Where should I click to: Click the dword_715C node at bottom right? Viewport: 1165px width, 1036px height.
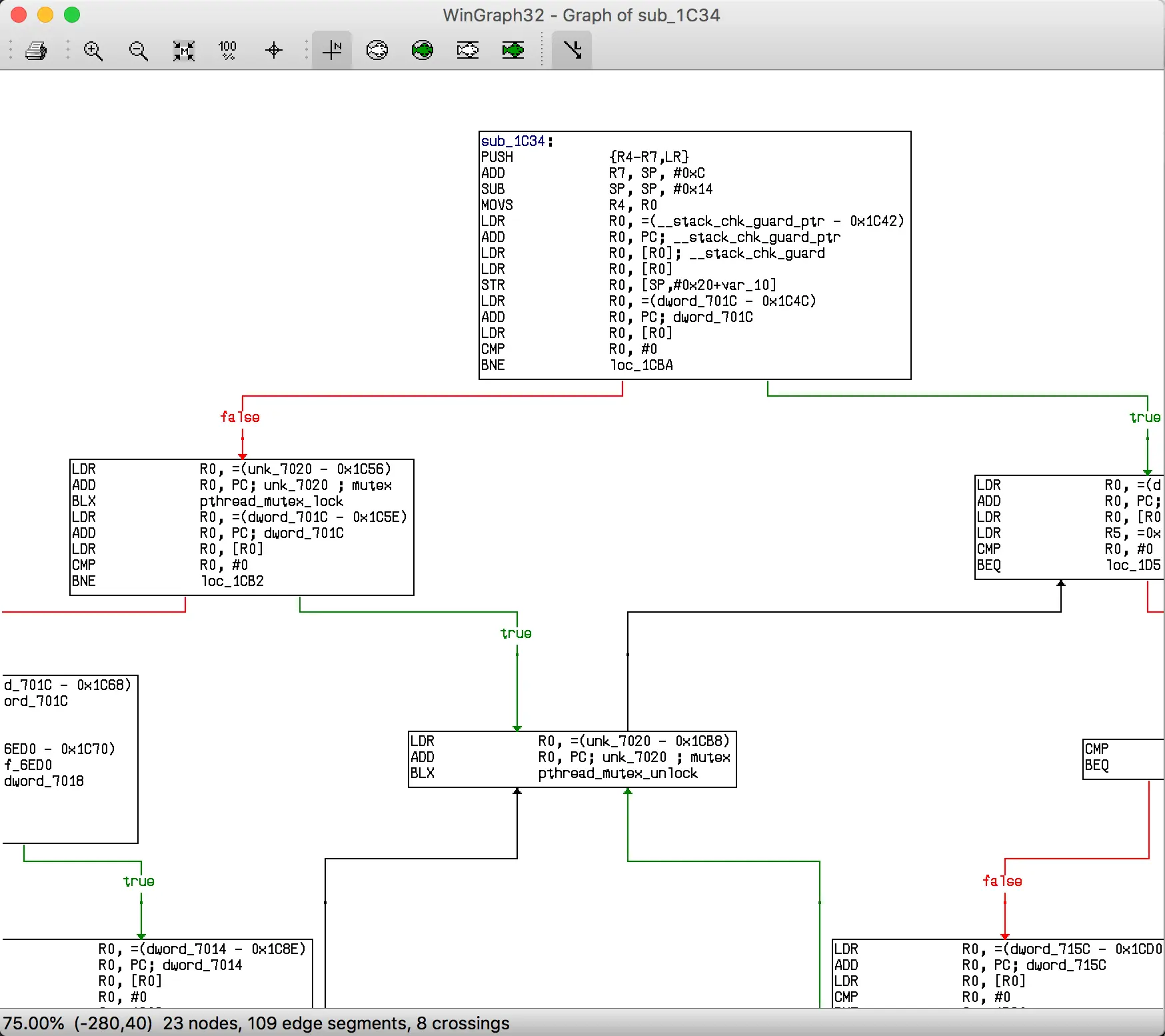pyautogui.click(x=998, y=973)
